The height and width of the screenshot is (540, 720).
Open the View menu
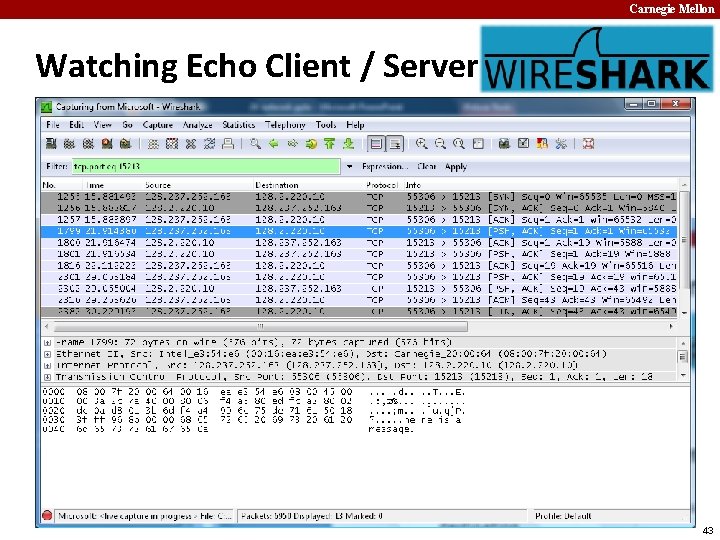coord(102,124)
